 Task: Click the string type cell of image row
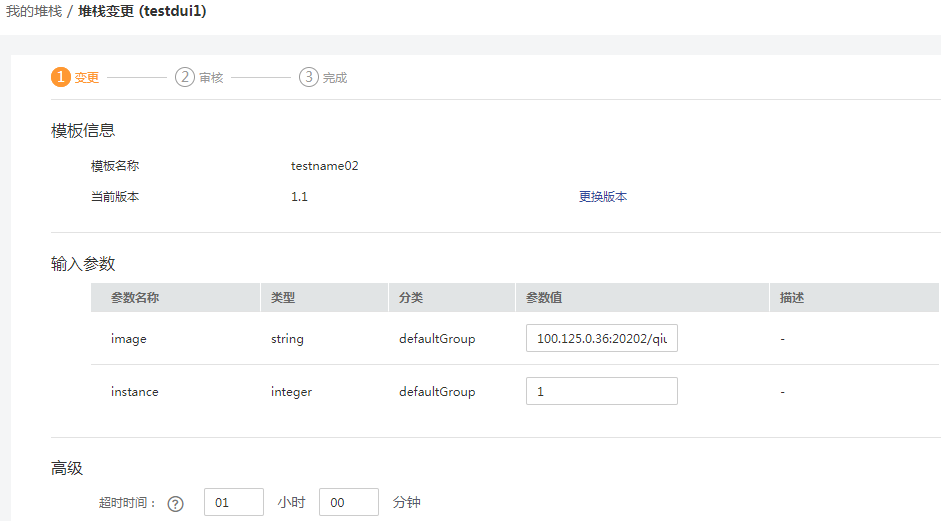287,339
